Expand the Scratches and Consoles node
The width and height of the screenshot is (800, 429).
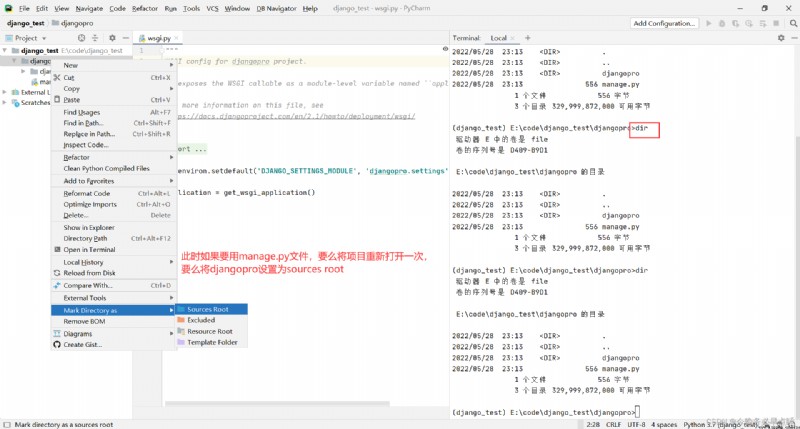click(x=5, y=103)
